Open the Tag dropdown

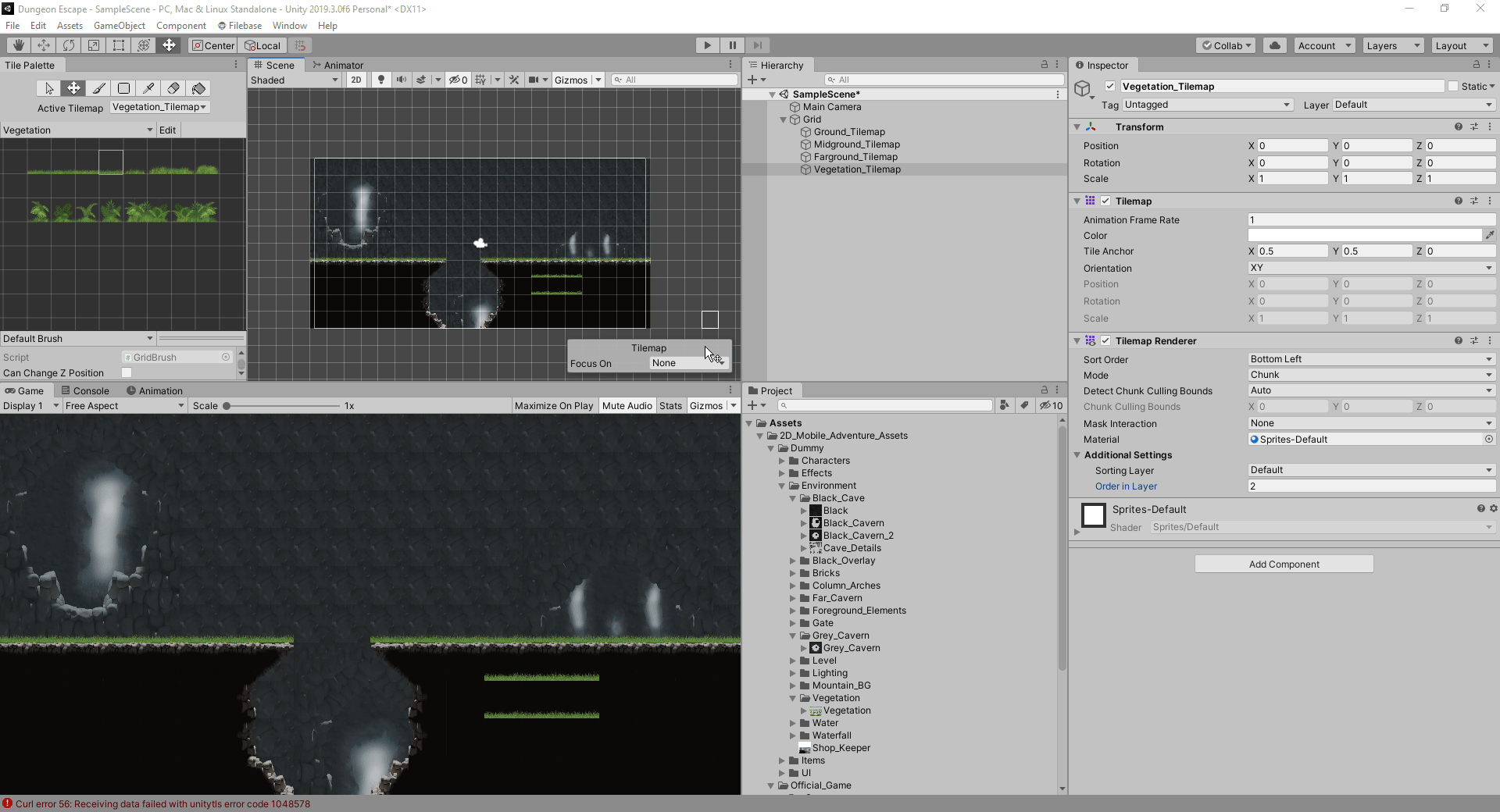click(1208, 105)
